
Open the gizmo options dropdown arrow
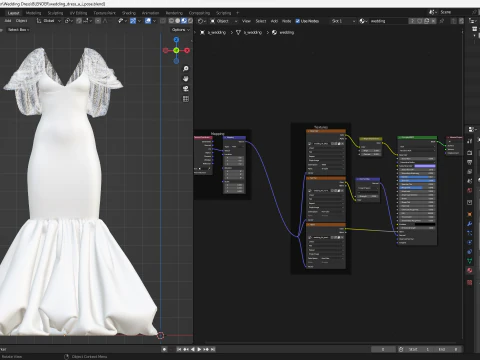pos(139,21)
